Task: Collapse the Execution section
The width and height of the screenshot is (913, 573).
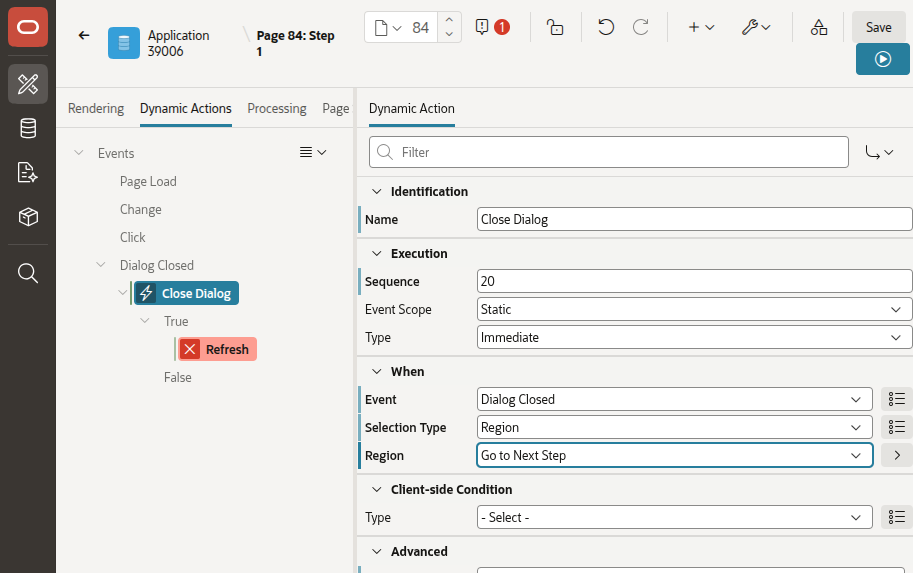Action: (377, 253)
